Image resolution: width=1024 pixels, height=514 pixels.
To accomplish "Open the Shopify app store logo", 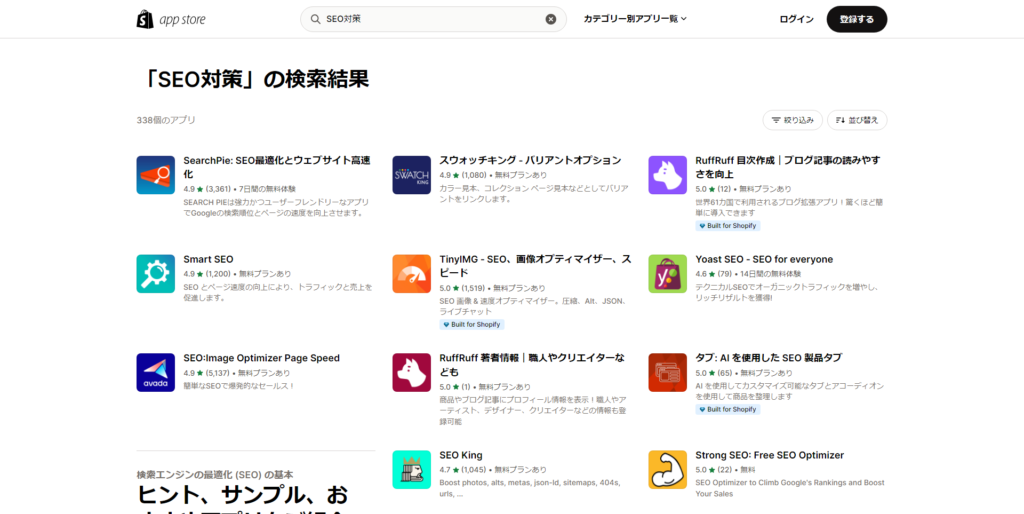I will tap(171, 20).
